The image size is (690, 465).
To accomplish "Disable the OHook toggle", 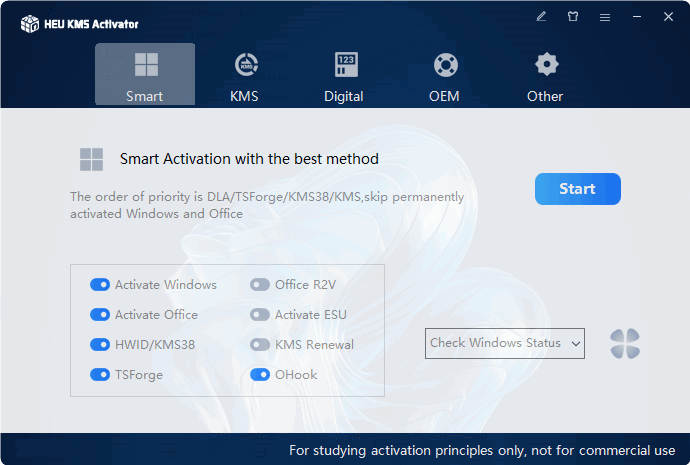I will (x=260, y=375).
